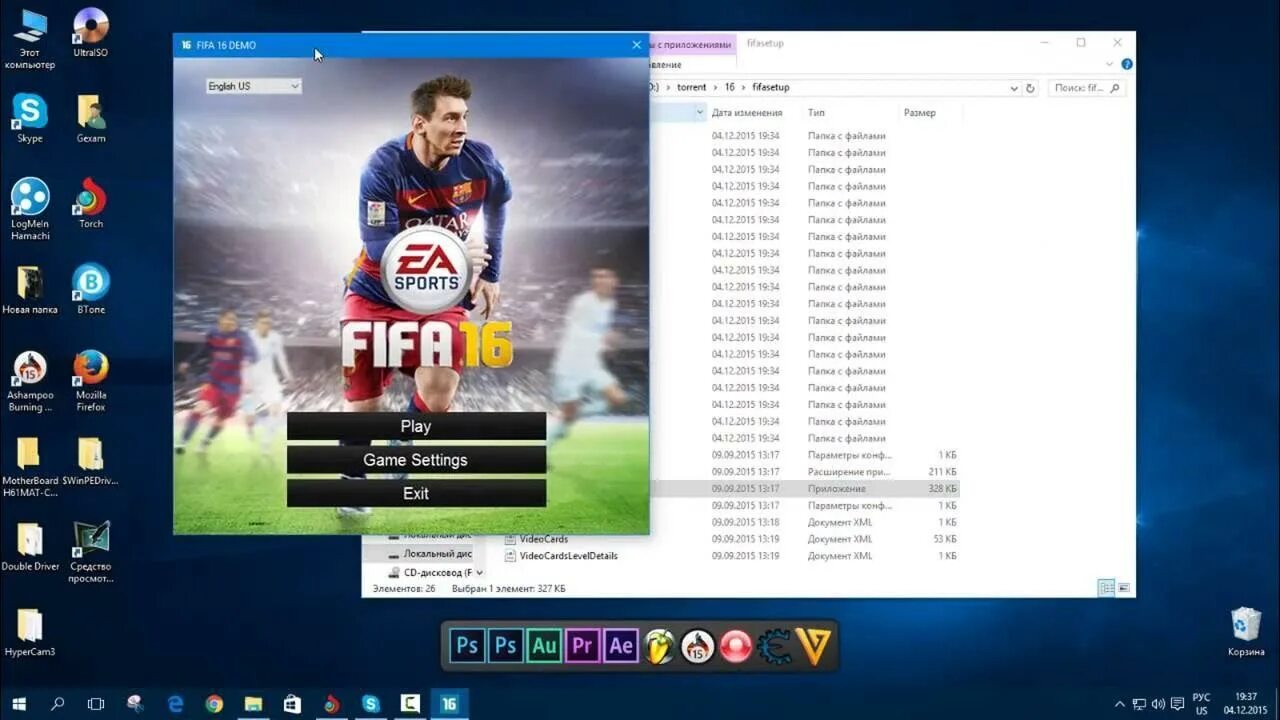Launch the blue gear E dock icon

pyautogui.click(x=775, y=646)
